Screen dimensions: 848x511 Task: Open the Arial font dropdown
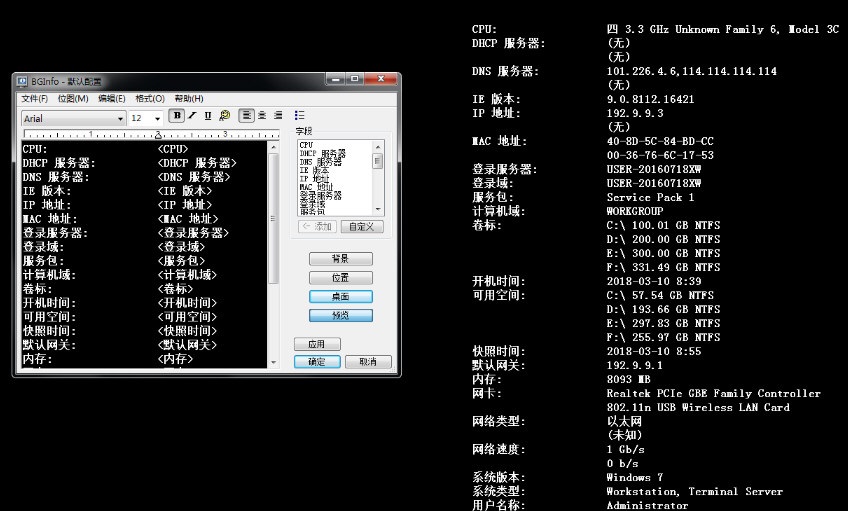click(x=74, y=118)
